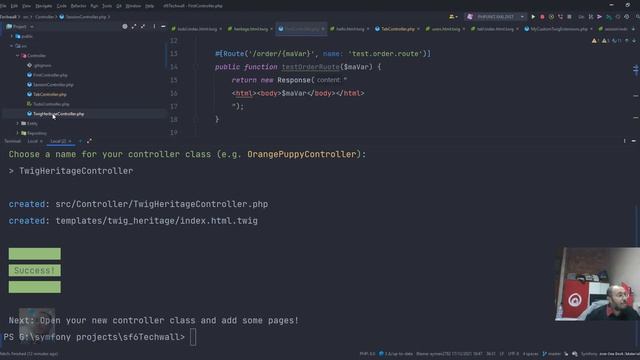Collapse the Controller folder

[18, 56]
